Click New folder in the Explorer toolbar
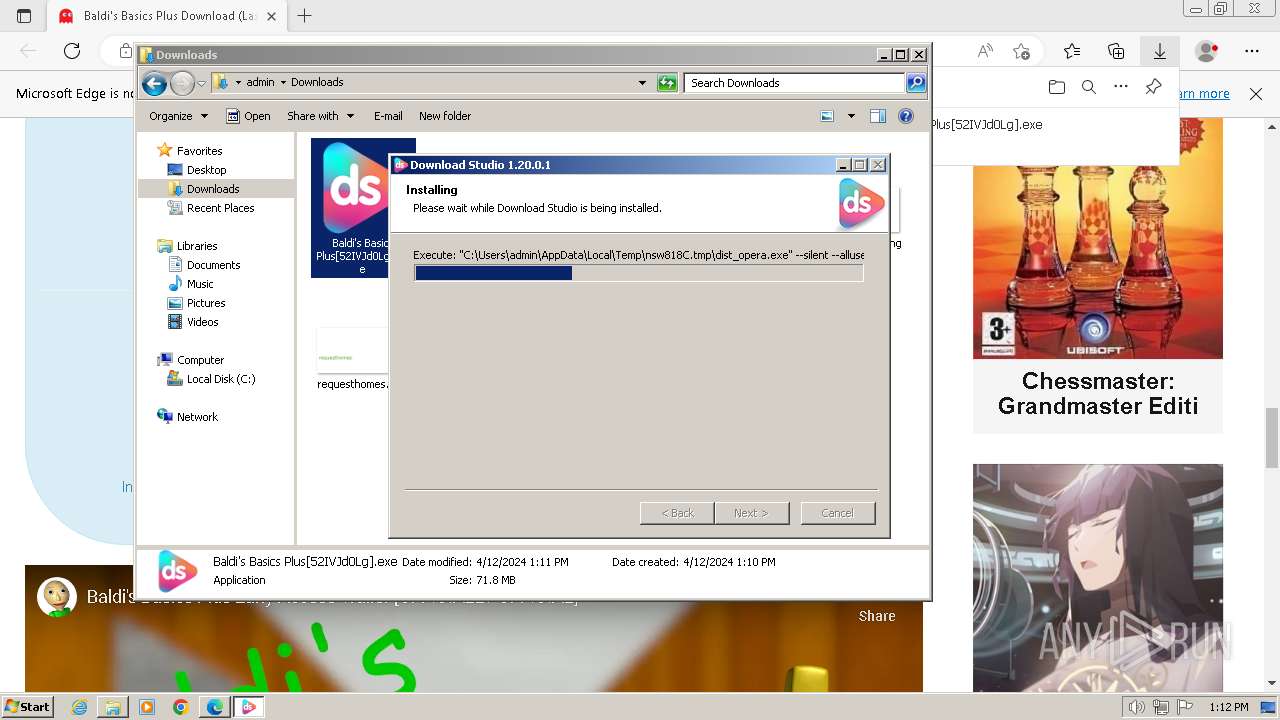Viewport: 1280px width, 720px height. click(x=445, y=116)
